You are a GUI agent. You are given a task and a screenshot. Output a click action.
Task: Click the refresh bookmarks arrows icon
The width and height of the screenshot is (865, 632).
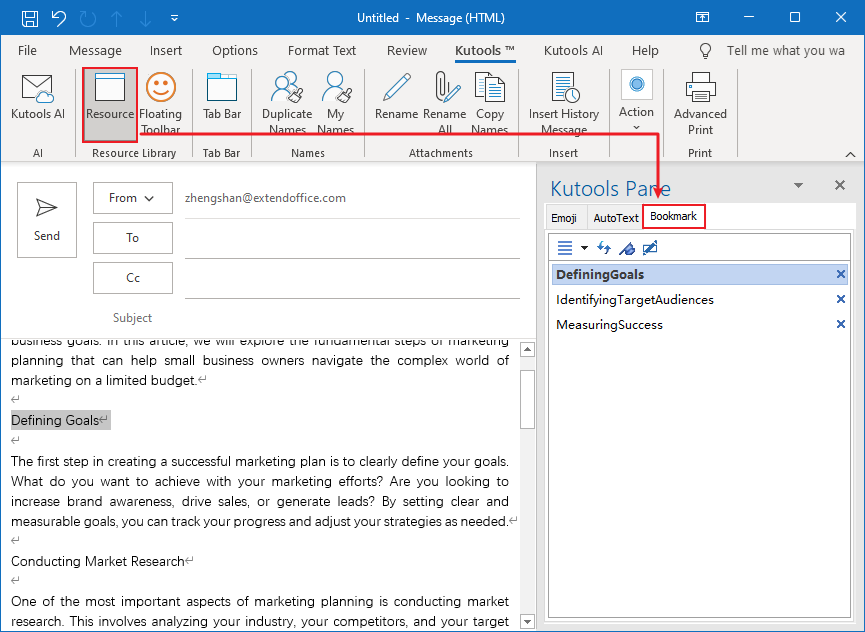tap(604, 248)
